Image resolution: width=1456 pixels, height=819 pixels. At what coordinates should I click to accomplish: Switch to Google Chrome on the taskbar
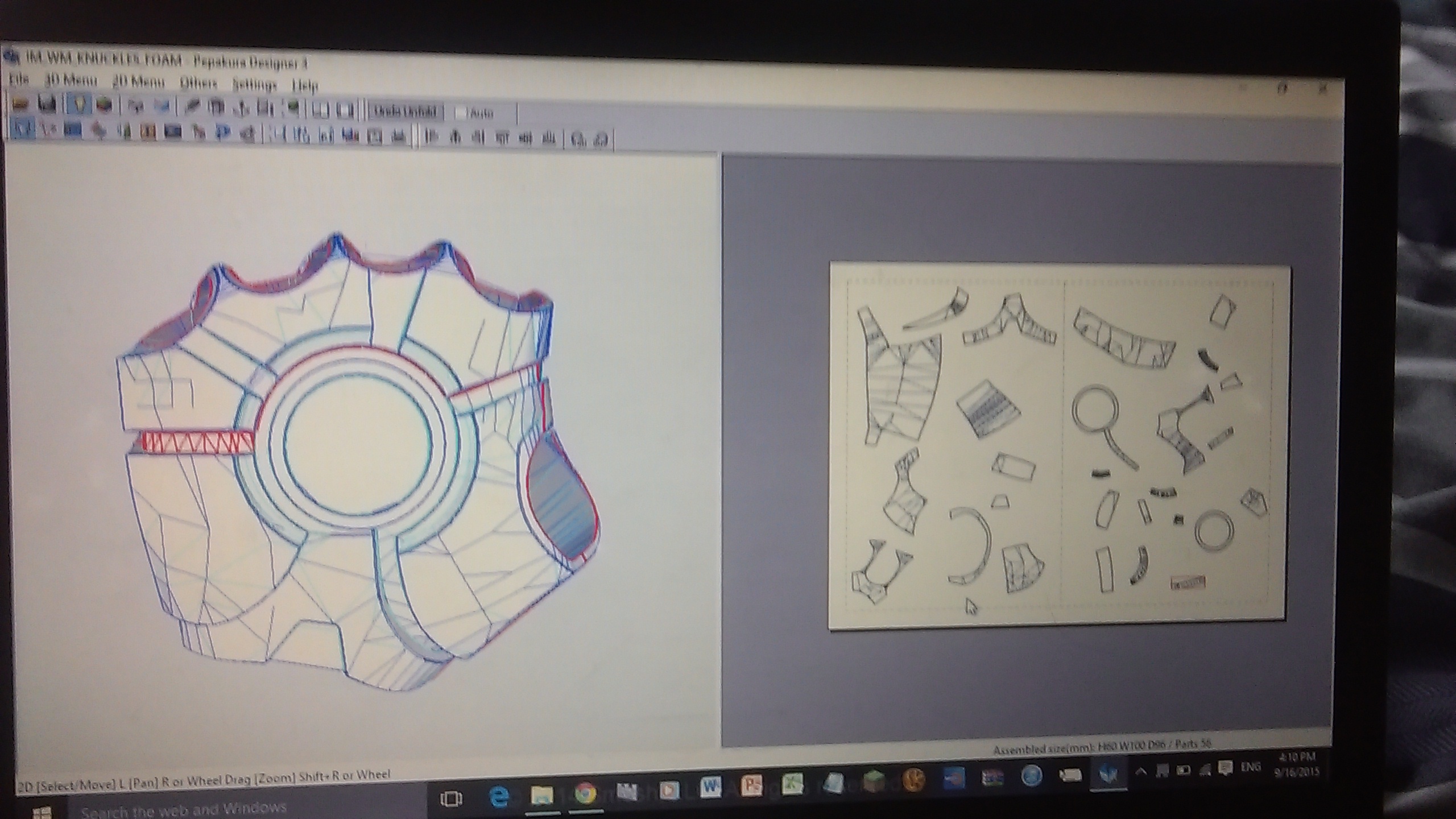click(x=585, y=793)
